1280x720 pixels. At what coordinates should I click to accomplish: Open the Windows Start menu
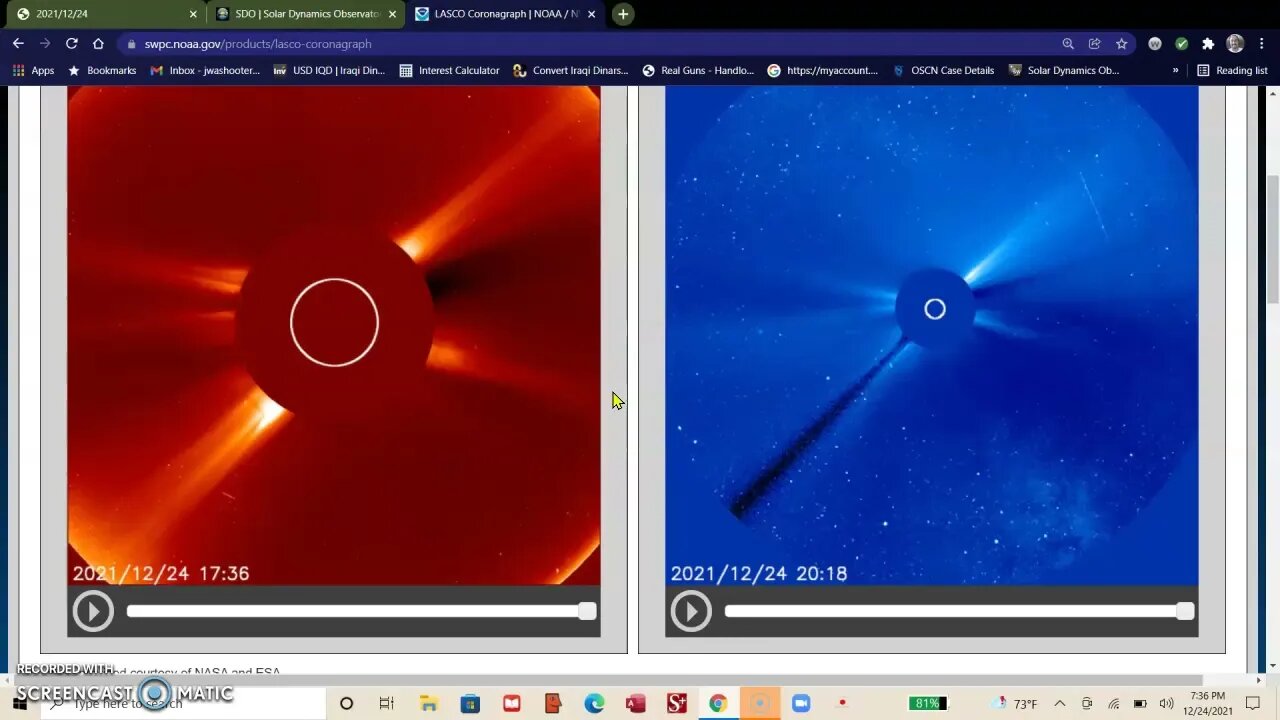(x=19, y=703)
